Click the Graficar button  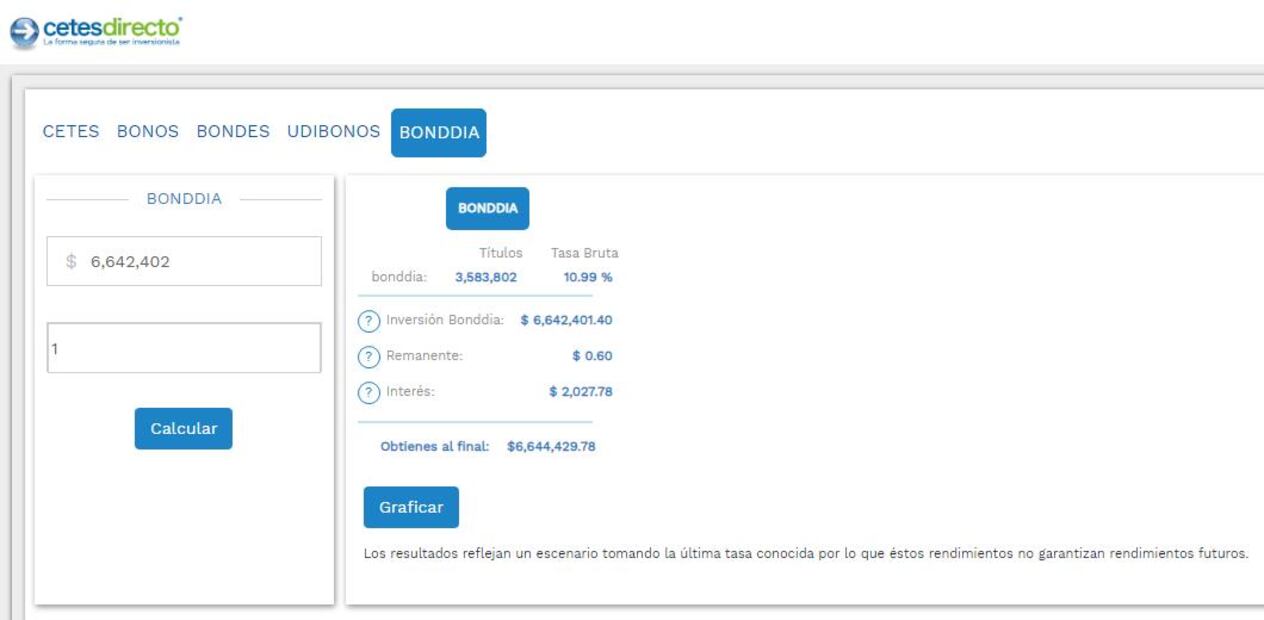[411, 508]
